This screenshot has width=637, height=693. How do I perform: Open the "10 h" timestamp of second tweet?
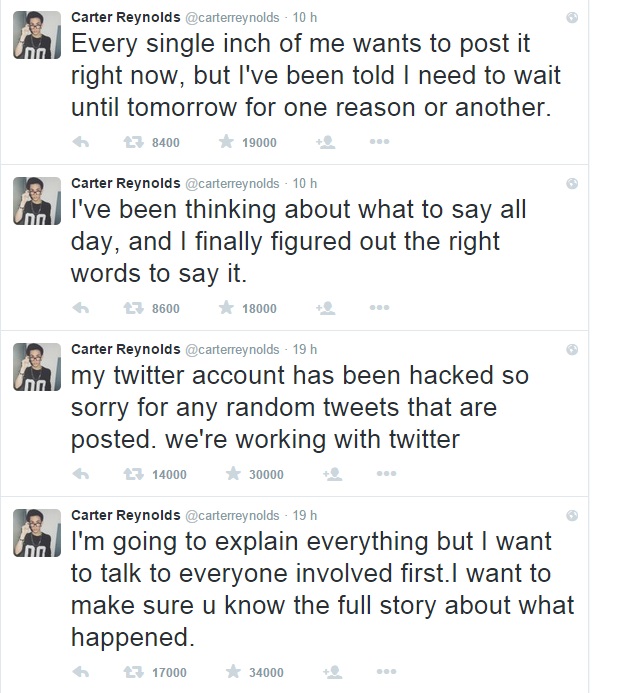pyautogui.click(x=305, y=183)
